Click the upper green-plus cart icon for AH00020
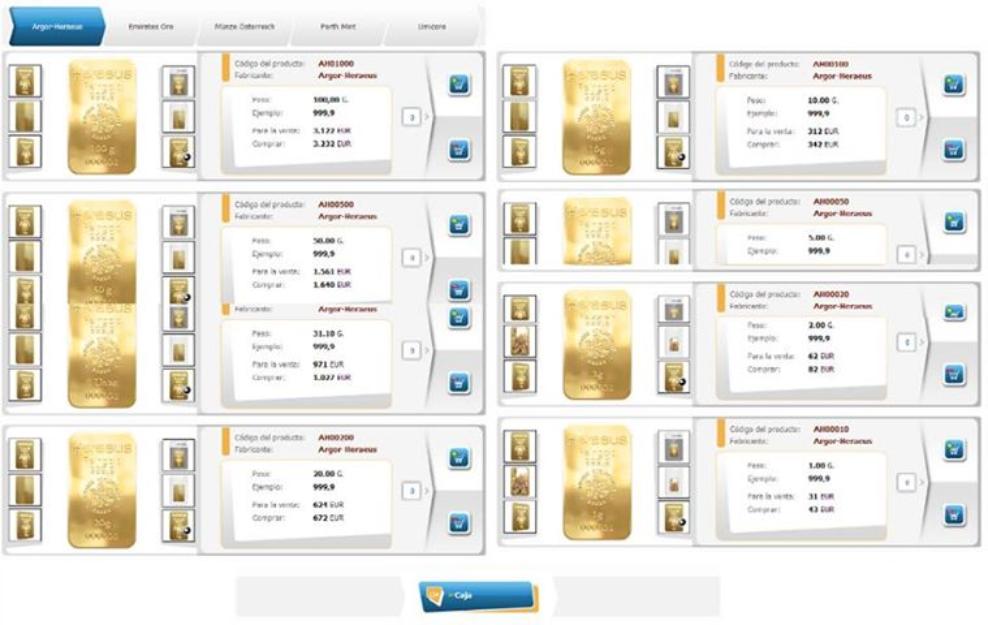This screenshot has height=625, width=988. coord(955,312)
